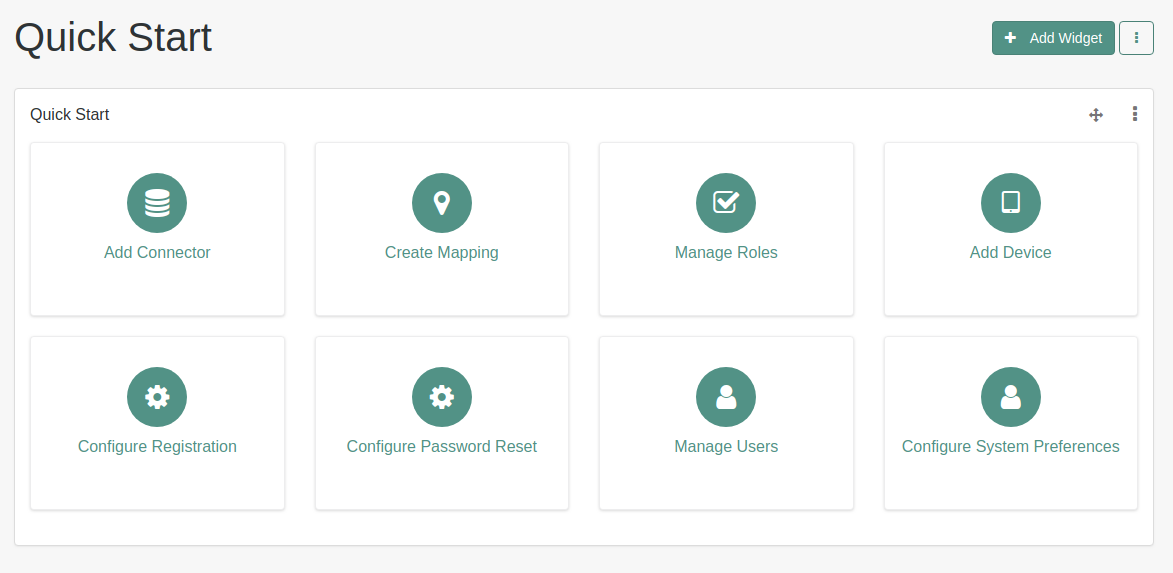The height and width of the screenshot is (573, 1173).
Task: Open the Configure Password Reset link
Action: [x=441, y=447]
